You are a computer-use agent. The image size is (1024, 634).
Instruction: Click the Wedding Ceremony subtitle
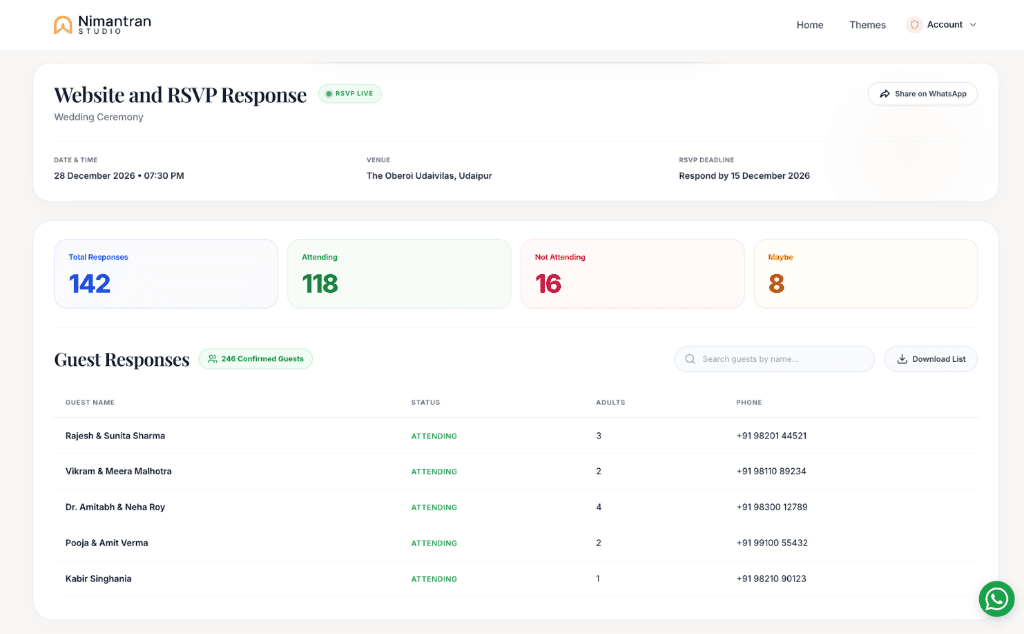(x=99, y=117)
